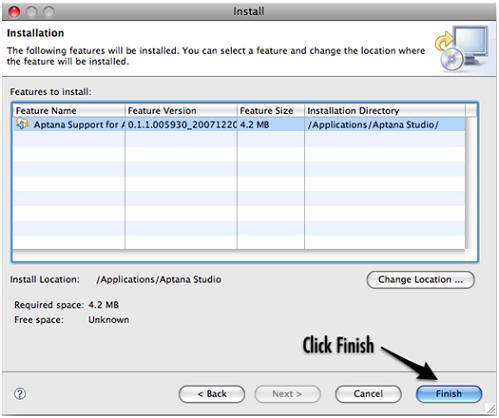This screenshot has height=418, width=499.
Task: Click the Feature Name column header
Action: click(x=69, y=111)
